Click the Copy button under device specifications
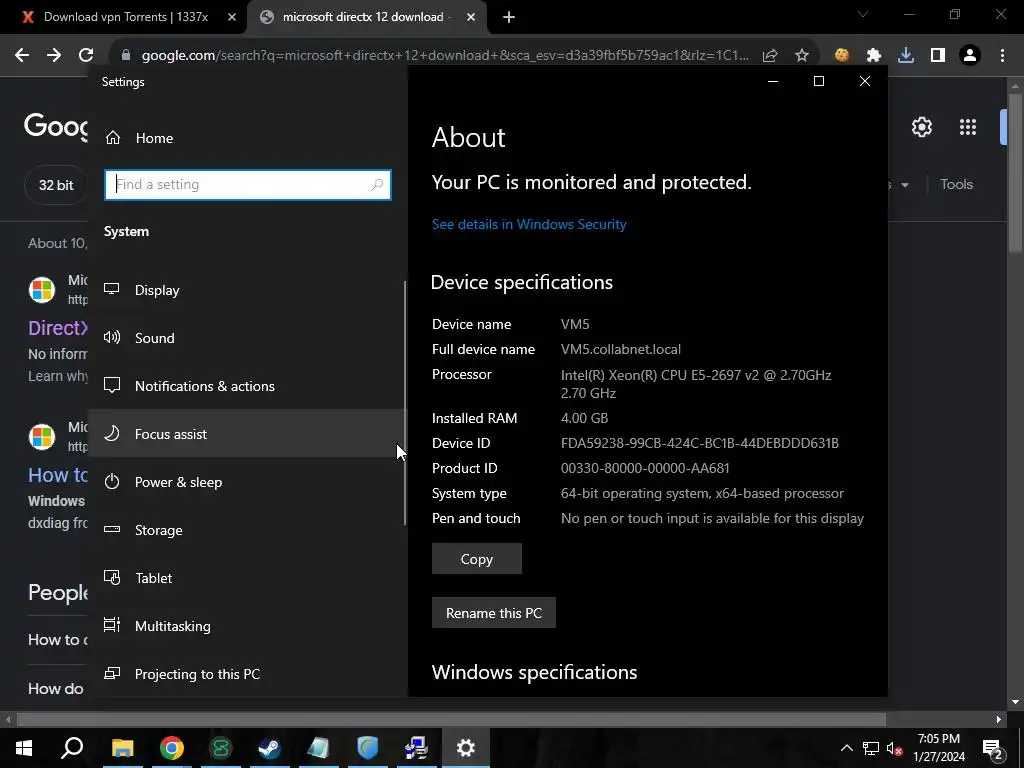1024x768 pixels. [477, 559]
